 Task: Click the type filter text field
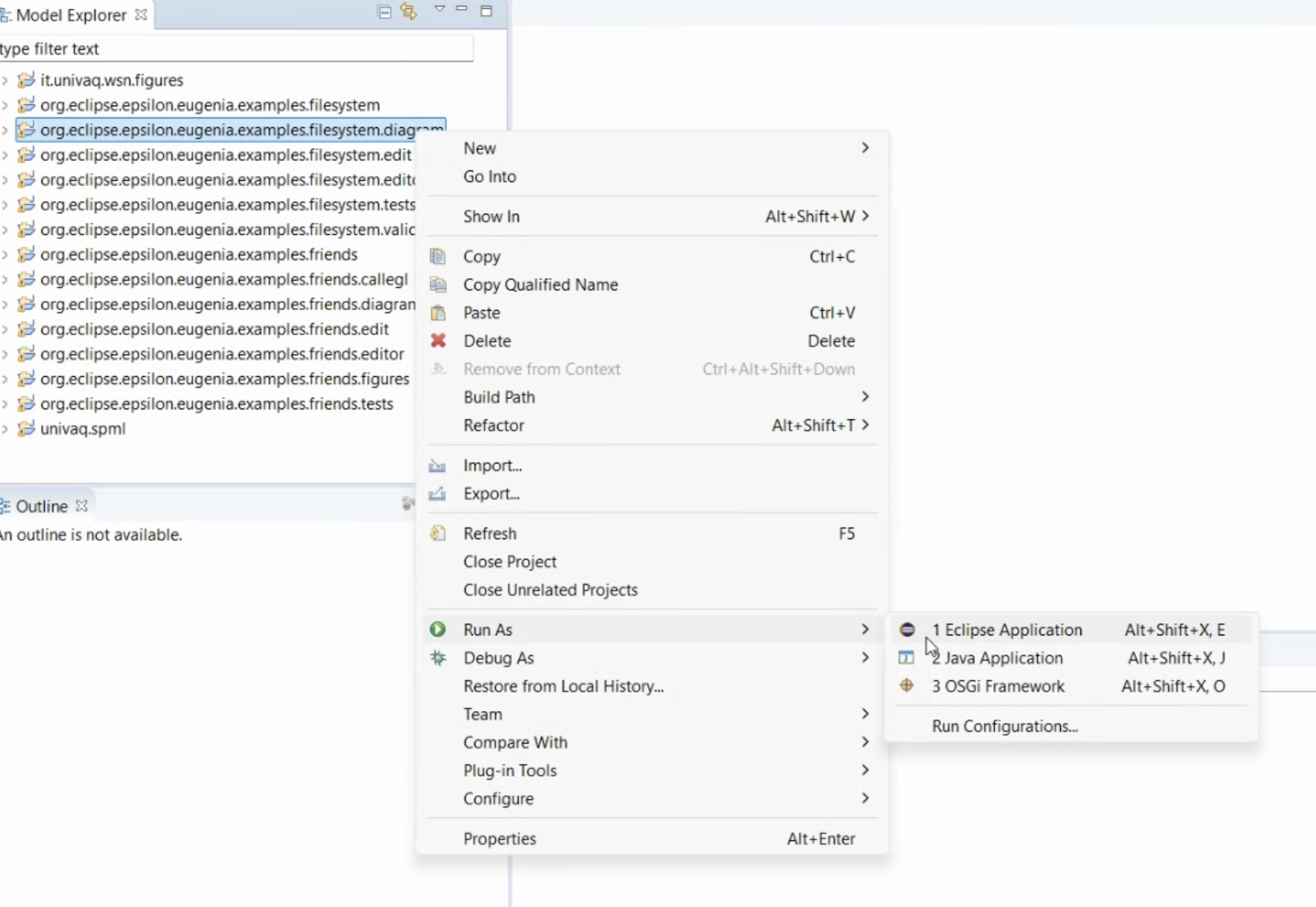coord(236,48)
